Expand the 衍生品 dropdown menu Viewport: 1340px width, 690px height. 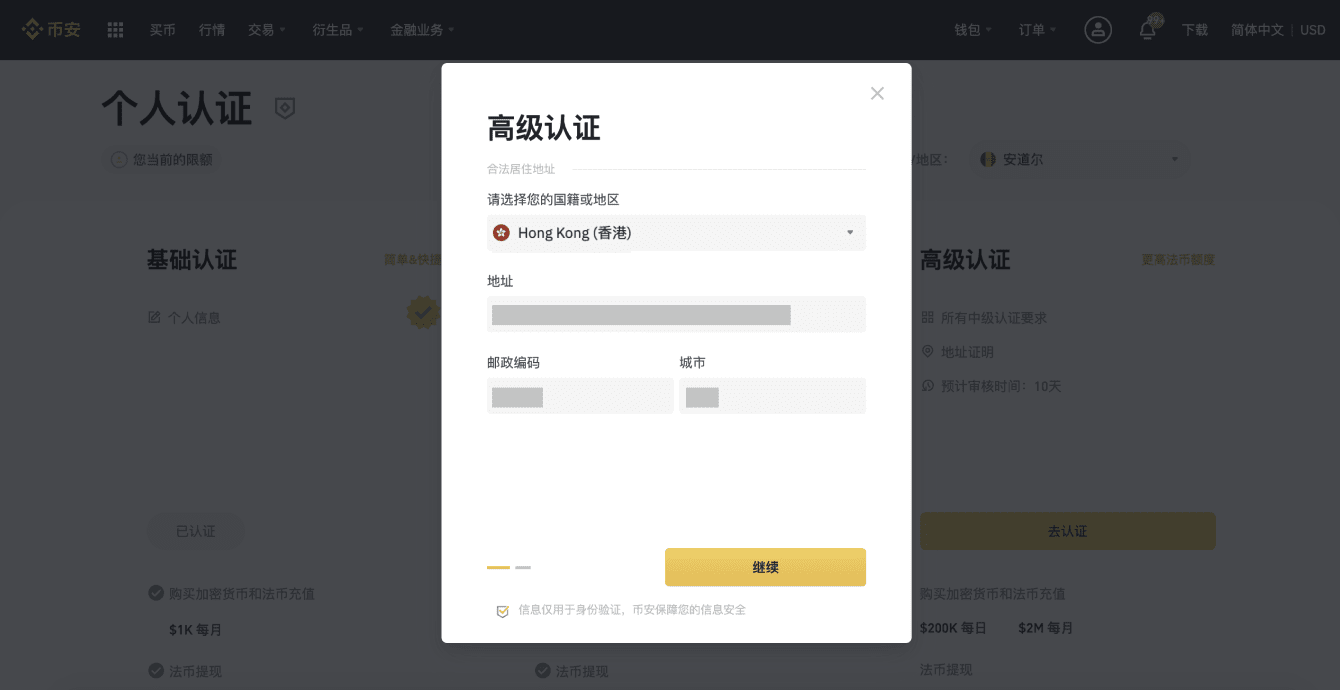[338, 30]
